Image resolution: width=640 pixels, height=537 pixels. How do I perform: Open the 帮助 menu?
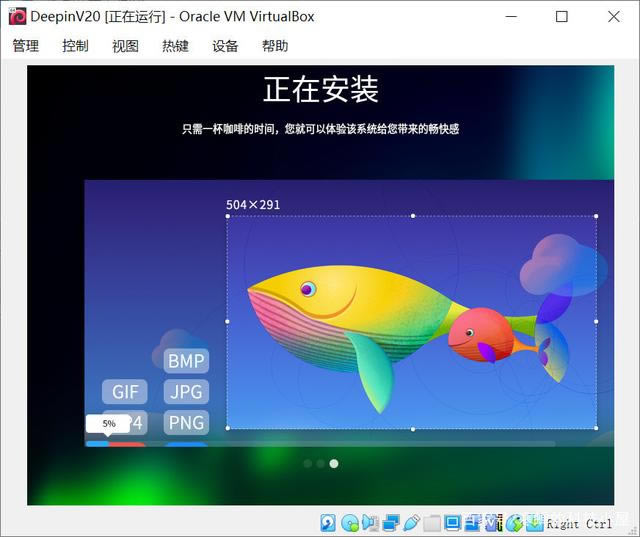275,45
